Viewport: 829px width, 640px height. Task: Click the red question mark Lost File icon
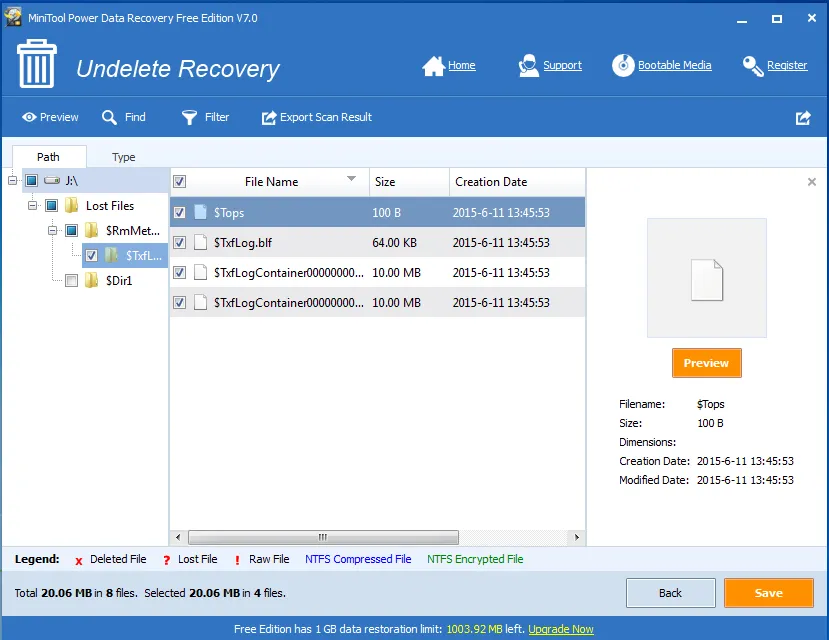(167, 560)
